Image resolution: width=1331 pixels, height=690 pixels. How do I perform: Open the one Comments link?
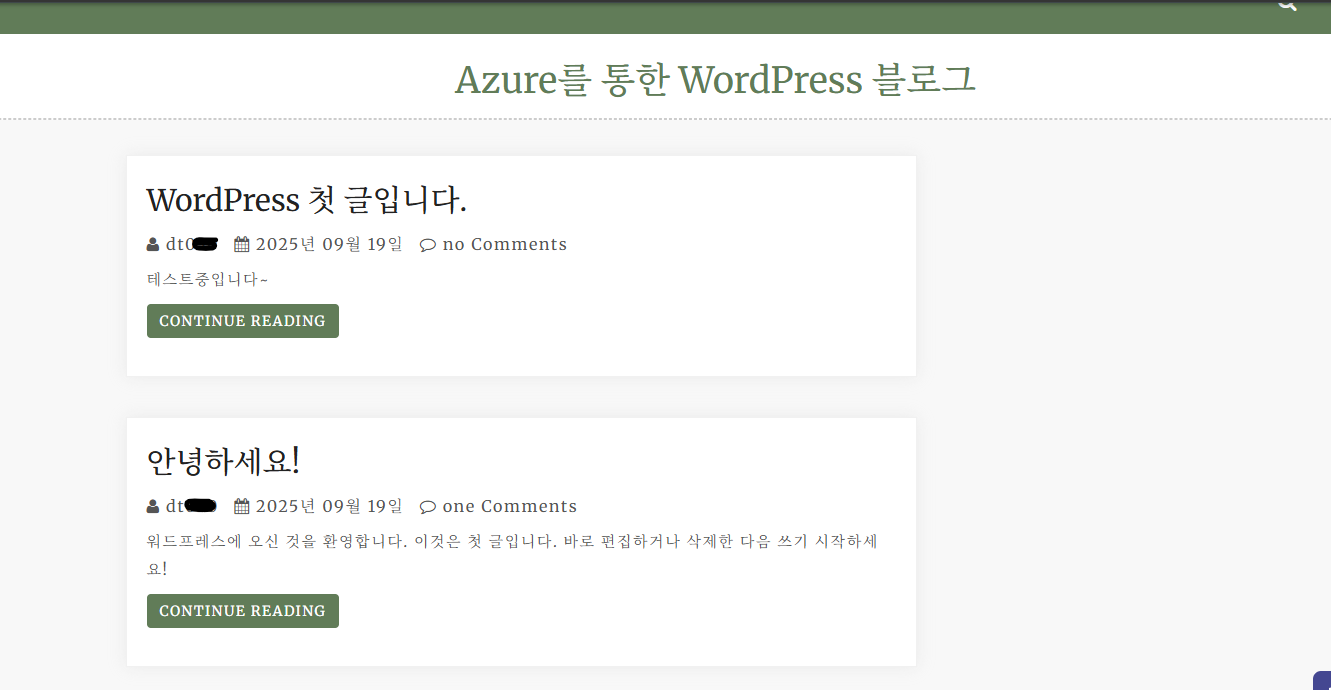(510, 506)
